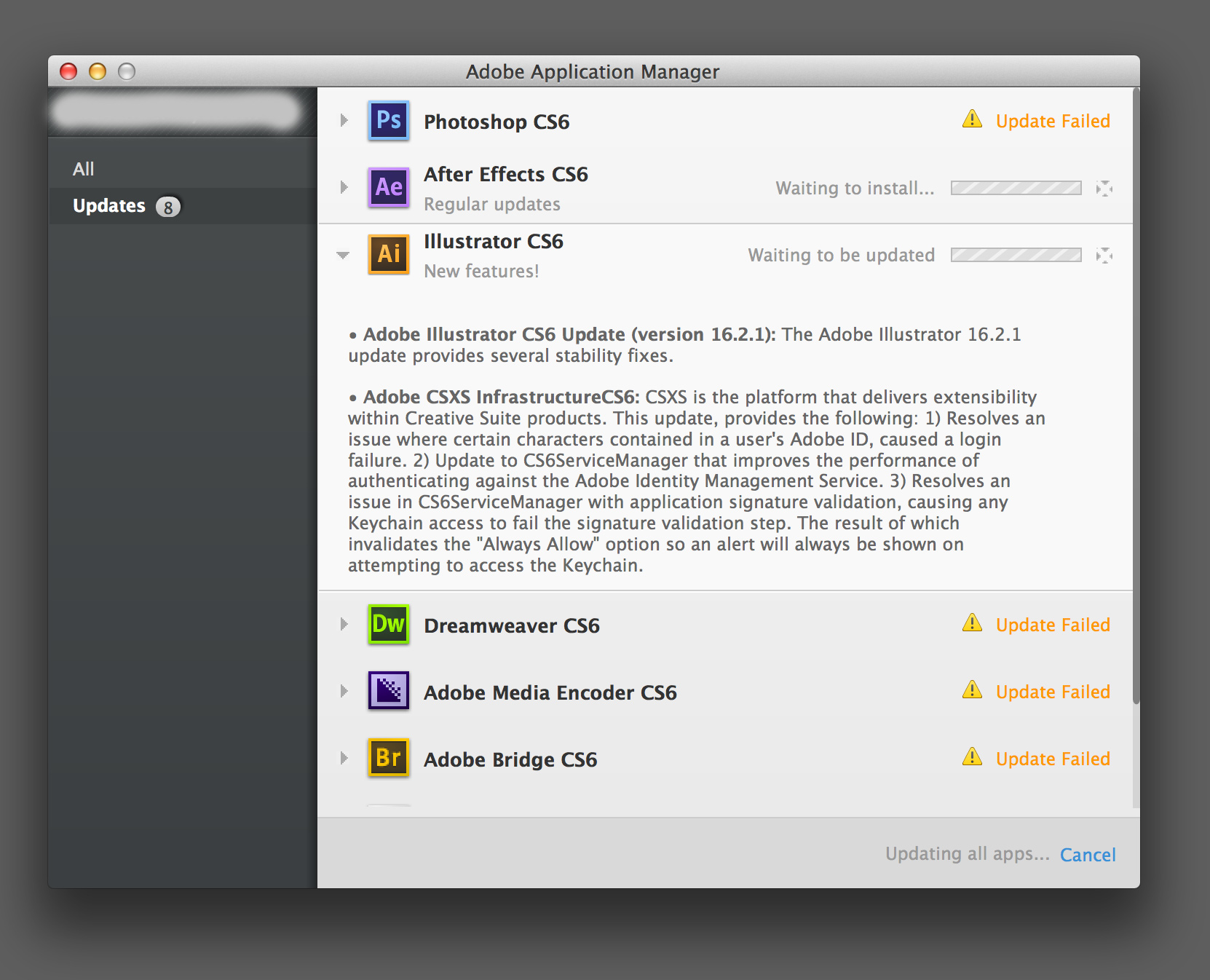Click After Effects install progress bar
1210x980 pixels.
tap(1016, 189)
